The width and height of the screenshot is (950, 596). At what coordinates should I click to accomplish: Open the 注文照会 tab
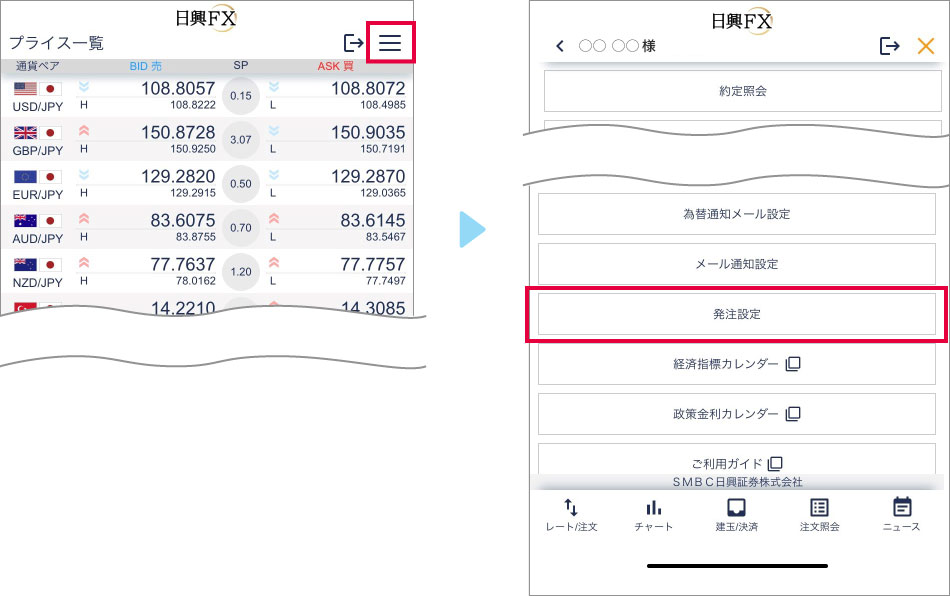[x=819, y=515]
